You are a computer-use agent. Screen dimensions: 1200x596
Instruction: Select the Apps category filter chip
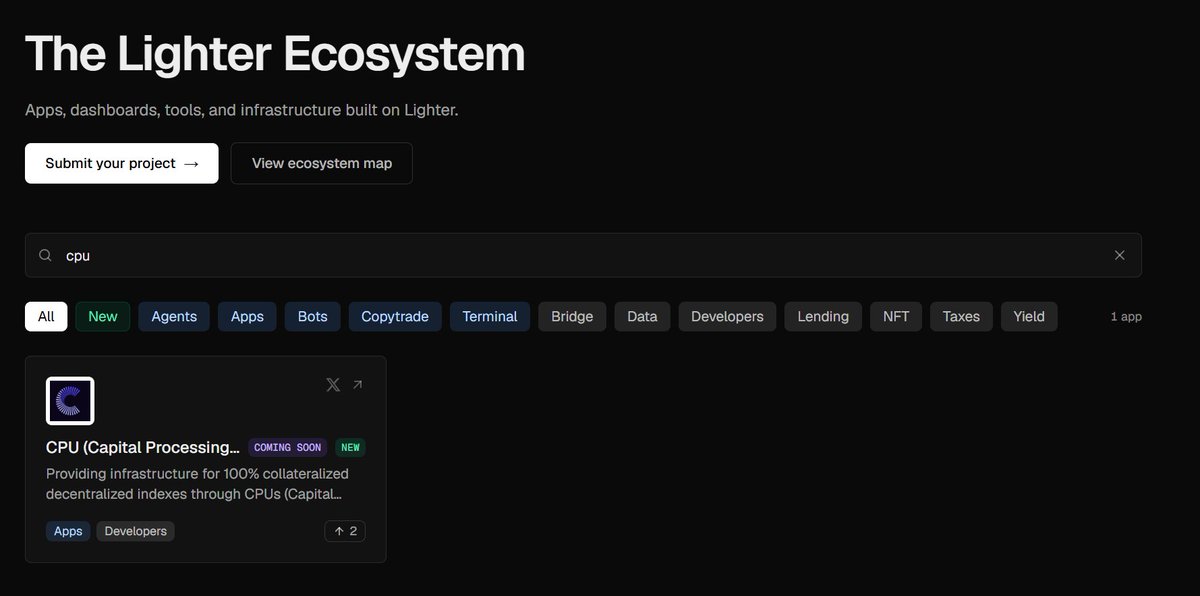pyautogui.click(x=247, y=316)
